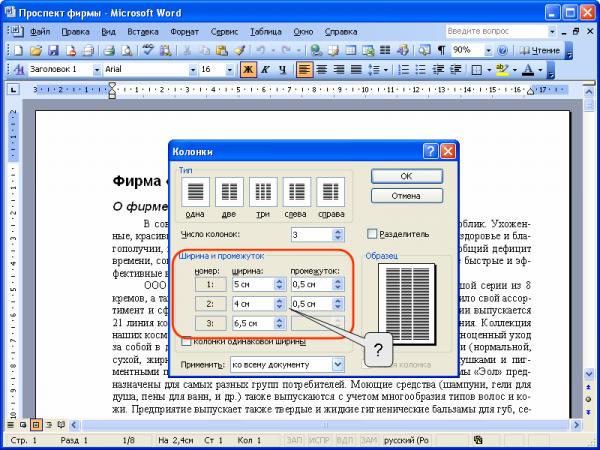Click the Decrease Indent icon

click(438, 70)
